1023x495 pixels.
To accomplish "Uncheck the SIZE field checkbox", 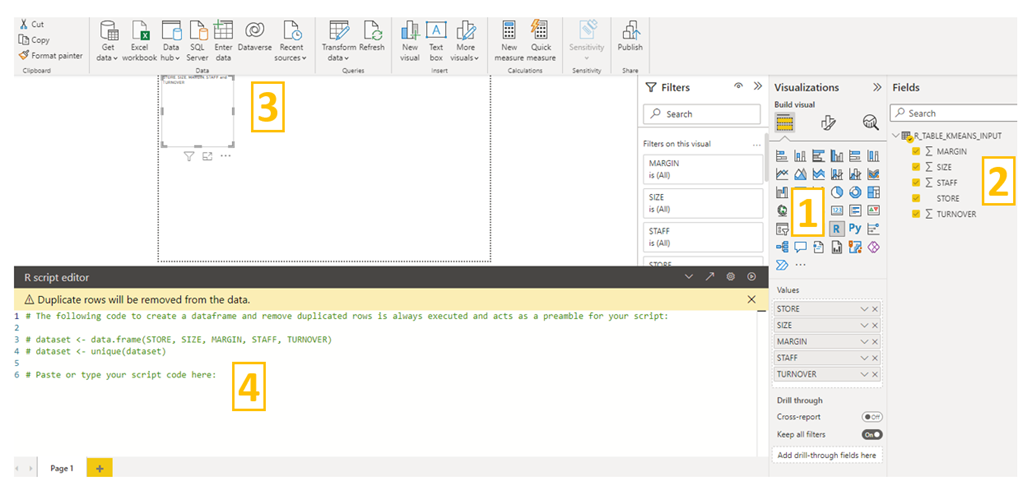I will (916, 167).
